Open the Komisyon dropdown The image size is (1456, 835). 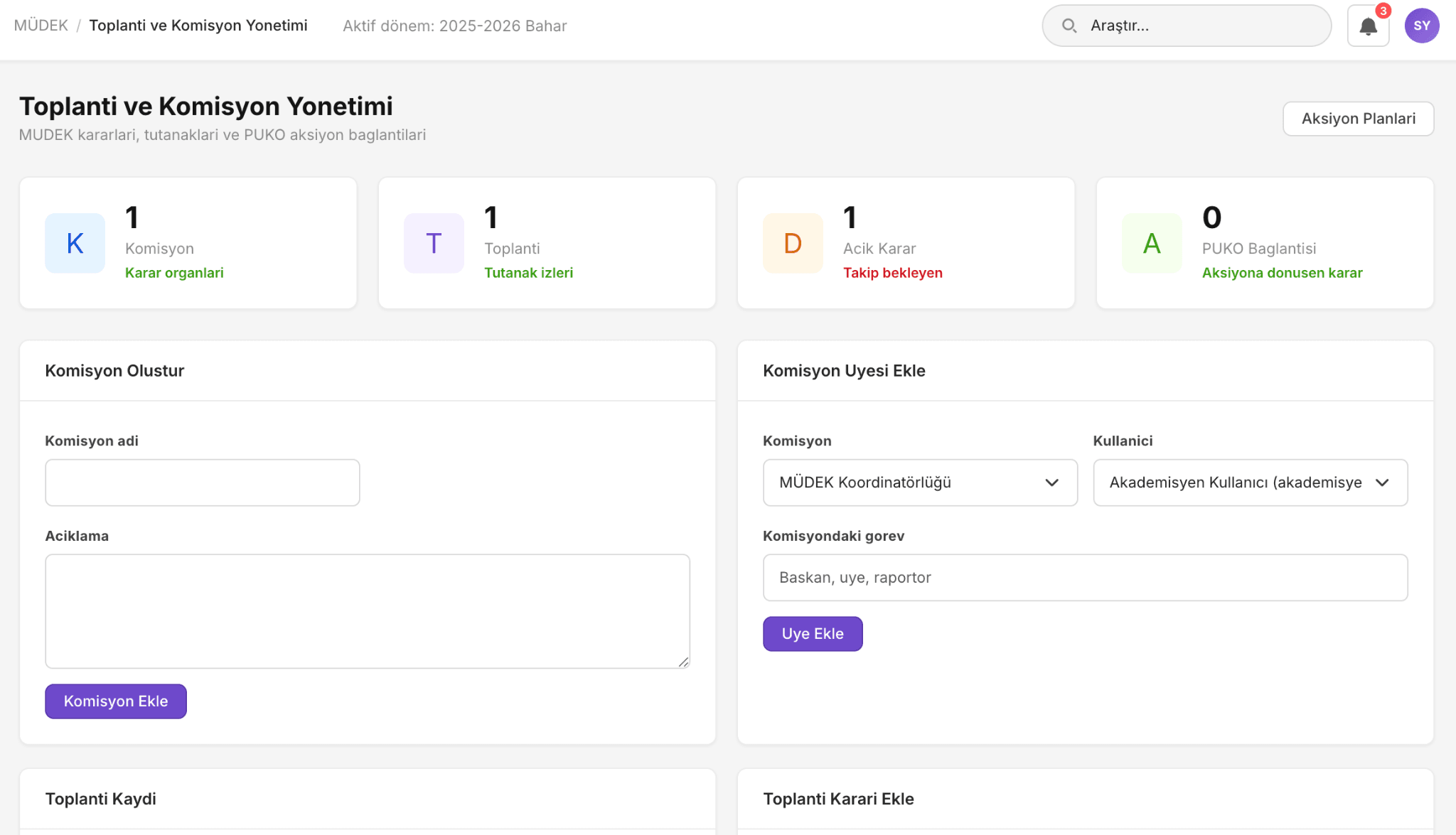coord(920,483)
